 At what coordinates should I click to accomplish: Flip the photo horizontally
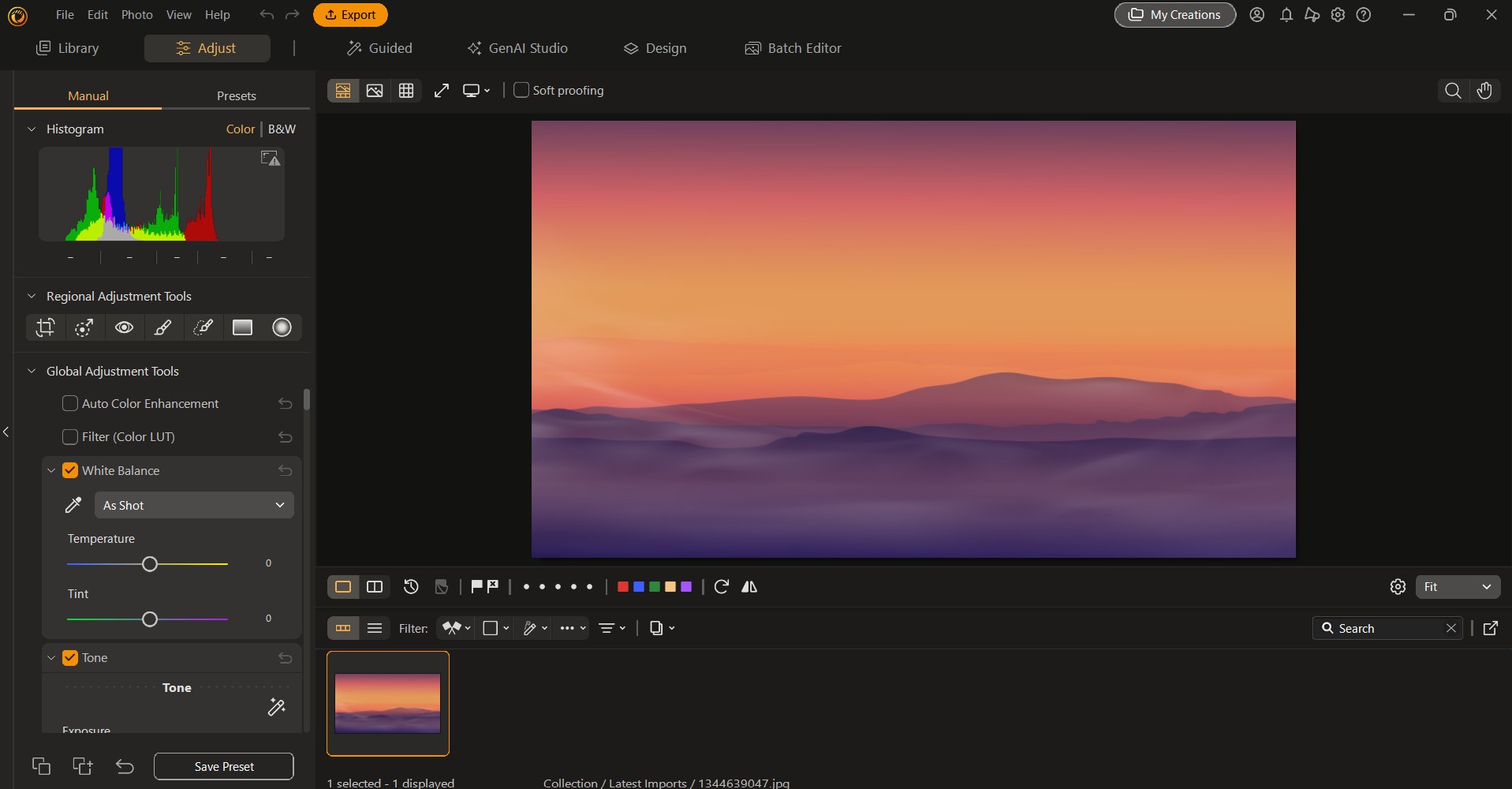749,587
